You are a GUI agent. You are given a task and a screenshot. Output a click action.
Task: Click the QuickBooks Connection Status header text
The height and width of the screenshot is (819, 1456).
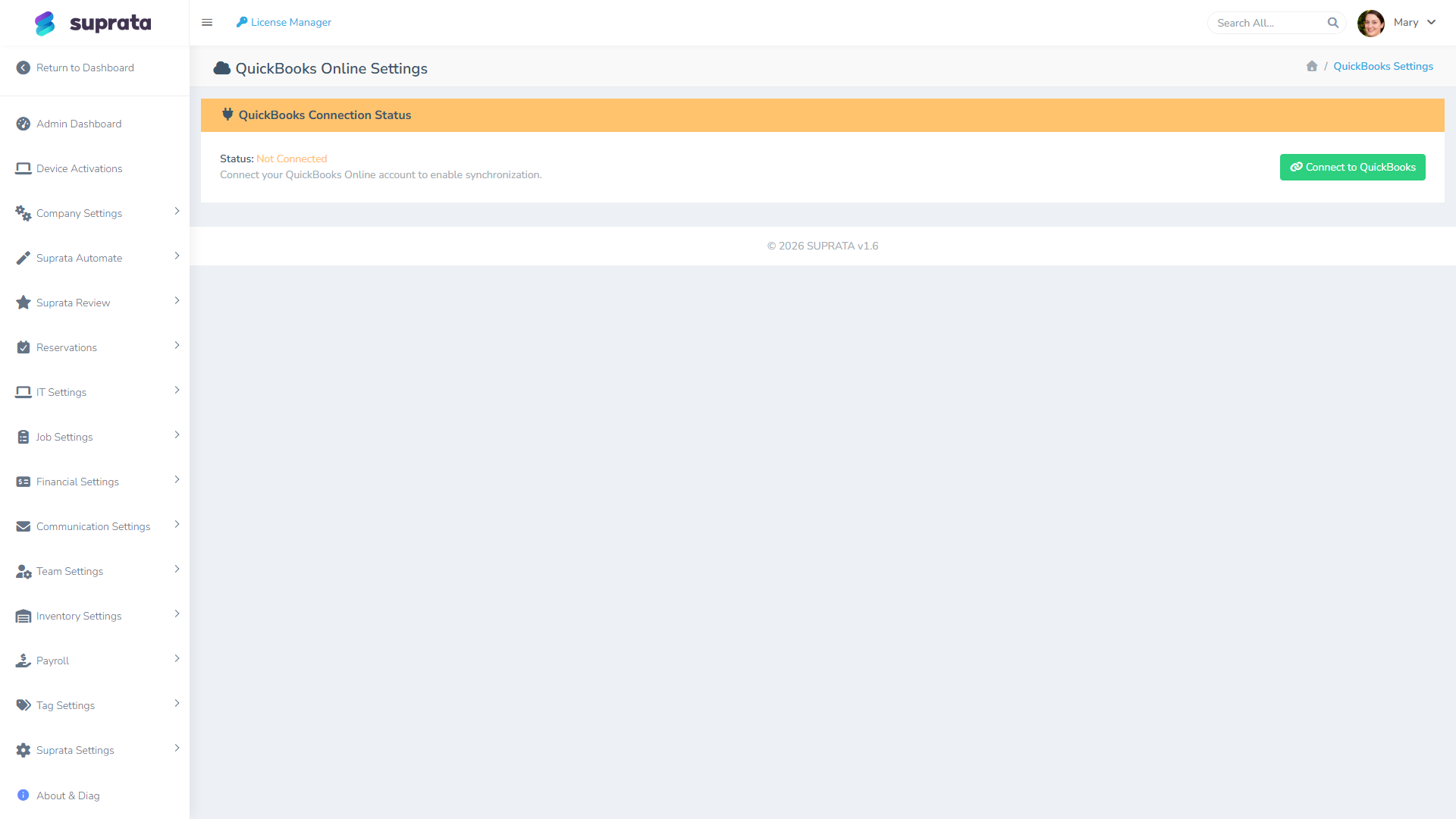(x=325, y=115)
